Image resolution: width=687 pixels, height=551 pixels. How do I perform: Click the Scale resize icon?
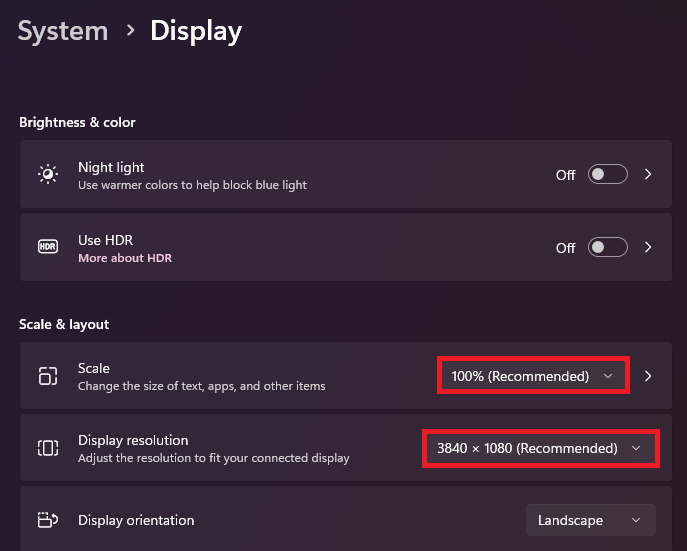click(48, 376)
